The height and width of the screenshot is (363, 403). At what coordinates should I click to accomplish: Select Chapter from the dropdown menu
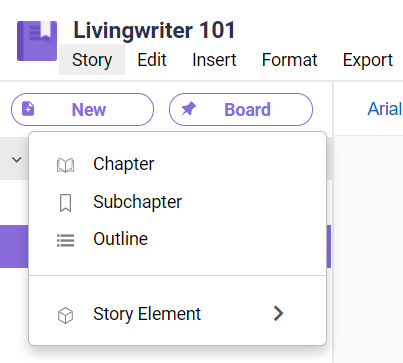click(177, 164)
